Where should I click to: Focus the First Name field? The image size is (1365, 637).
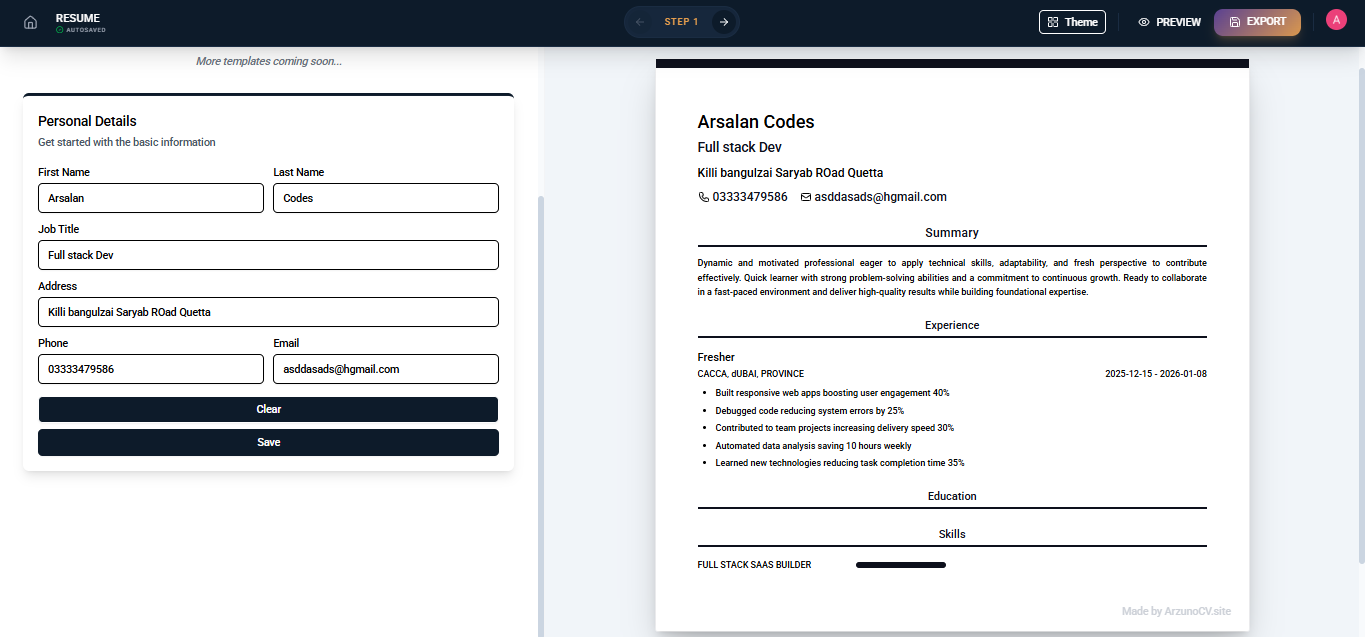point(151,198)
